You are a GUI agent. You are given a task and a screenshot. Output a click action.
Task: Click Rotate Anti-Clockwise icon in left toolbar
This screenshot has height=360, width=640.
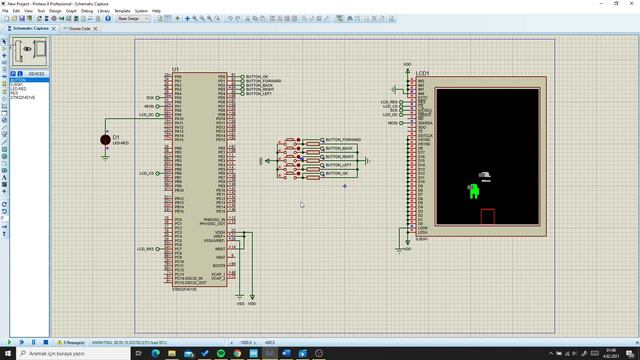click(4, 211)
